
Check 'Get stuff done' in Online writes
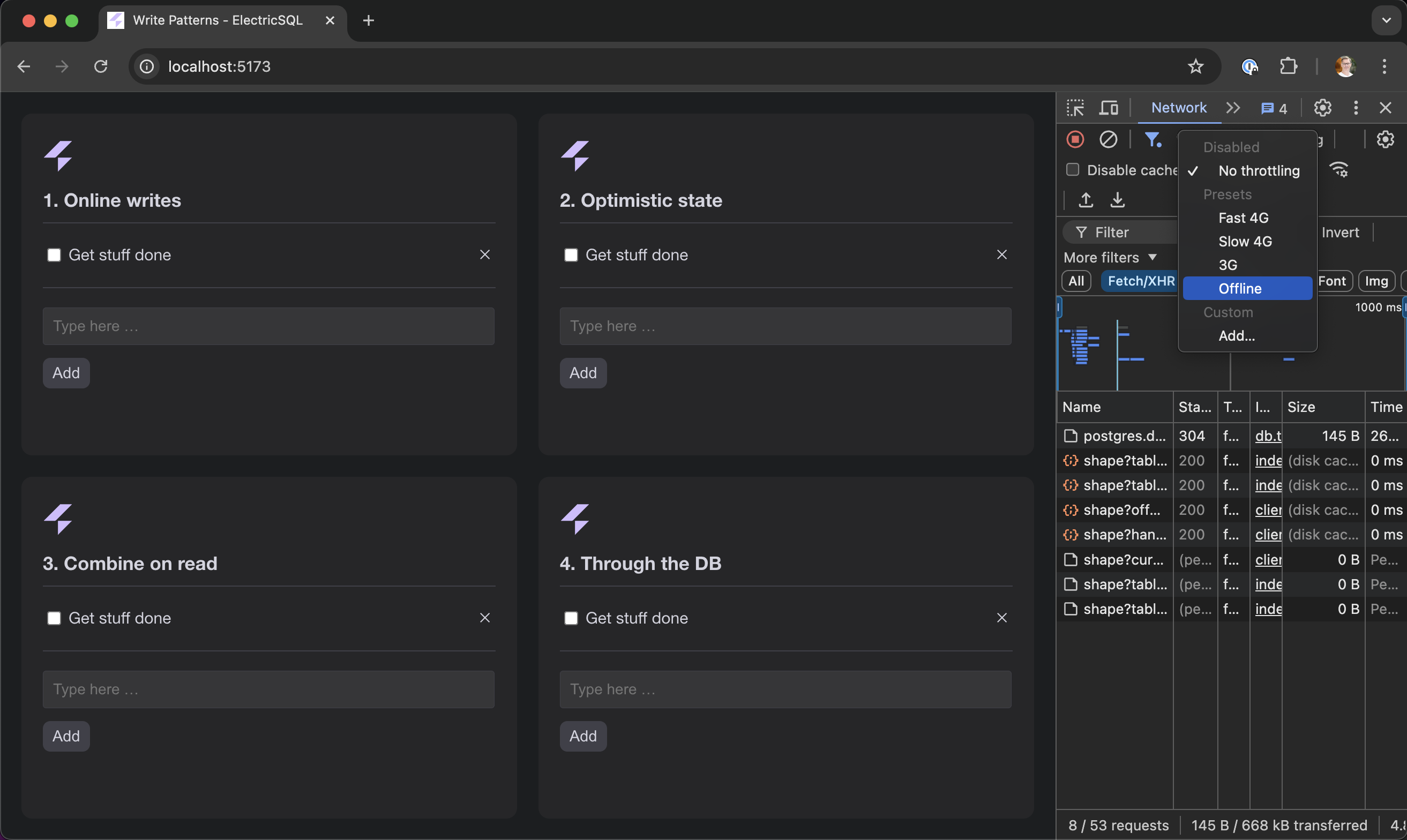tap(54, 256)
